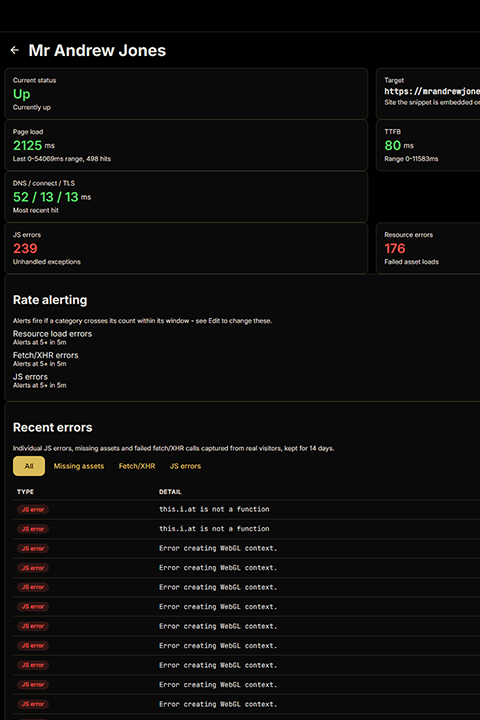Select the Resource load errors alert rule

tap(52, 338)
